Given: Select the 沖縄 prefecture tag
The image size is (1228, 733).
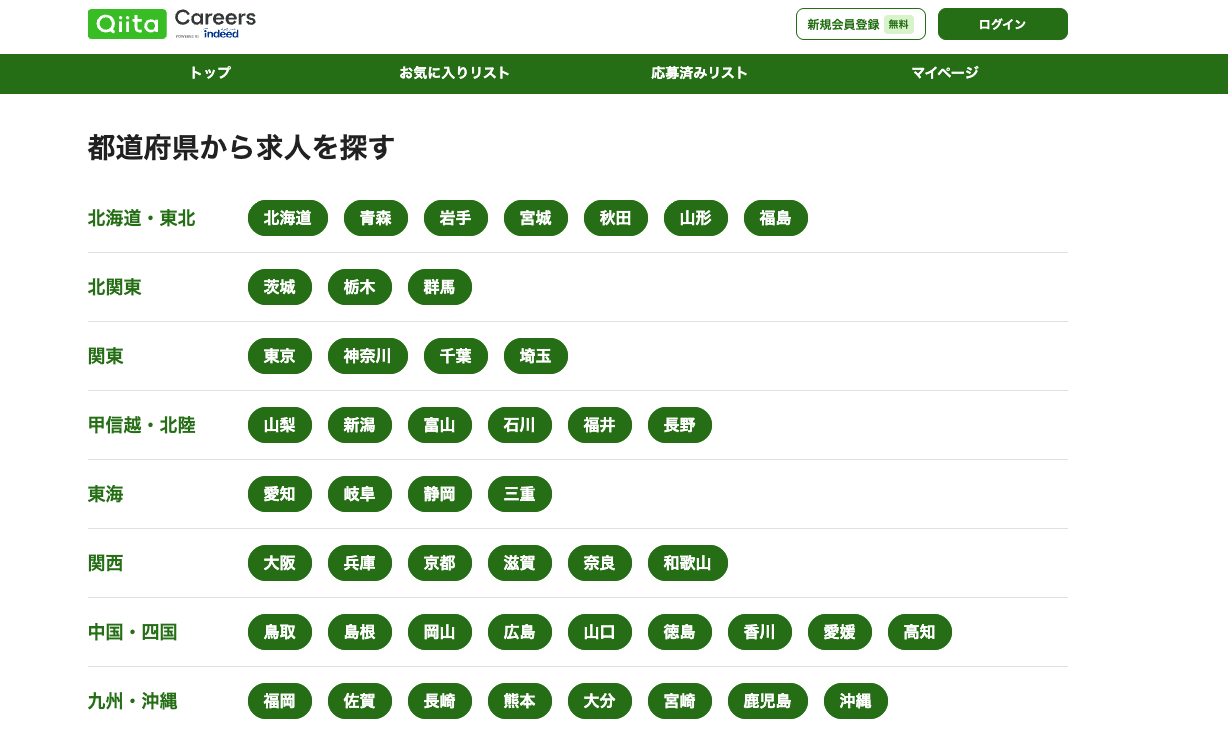Looking at the screenshot, I should point(856,701).
